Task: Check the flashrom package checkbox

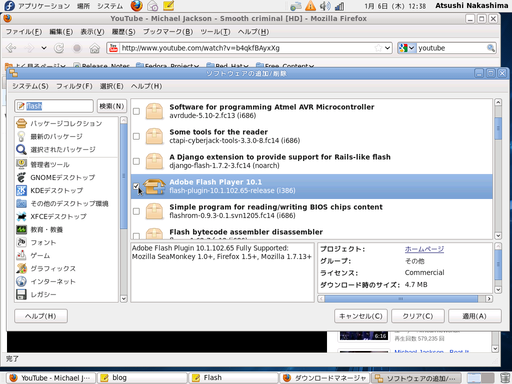Action: (x=136, y=211)
